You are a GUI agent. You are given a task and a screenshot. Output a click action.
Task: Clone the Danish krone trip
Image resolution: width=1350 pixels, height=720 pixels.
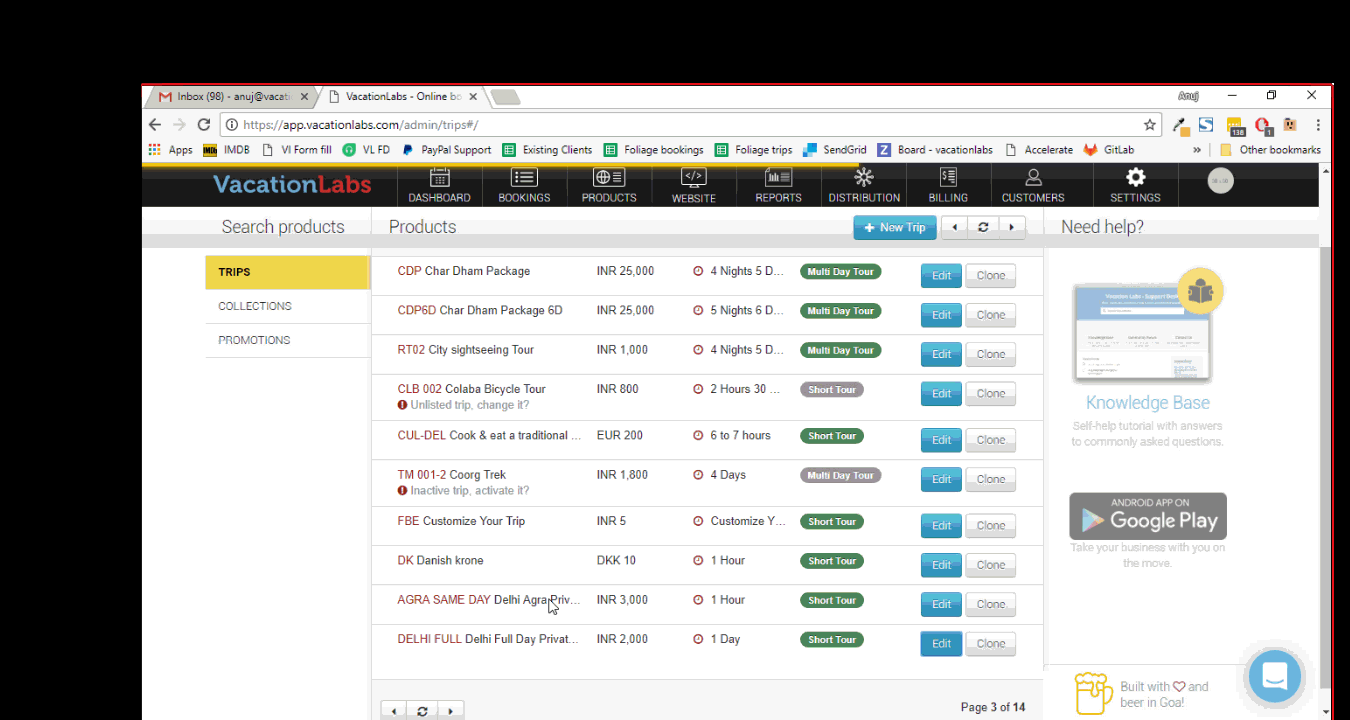990,565
